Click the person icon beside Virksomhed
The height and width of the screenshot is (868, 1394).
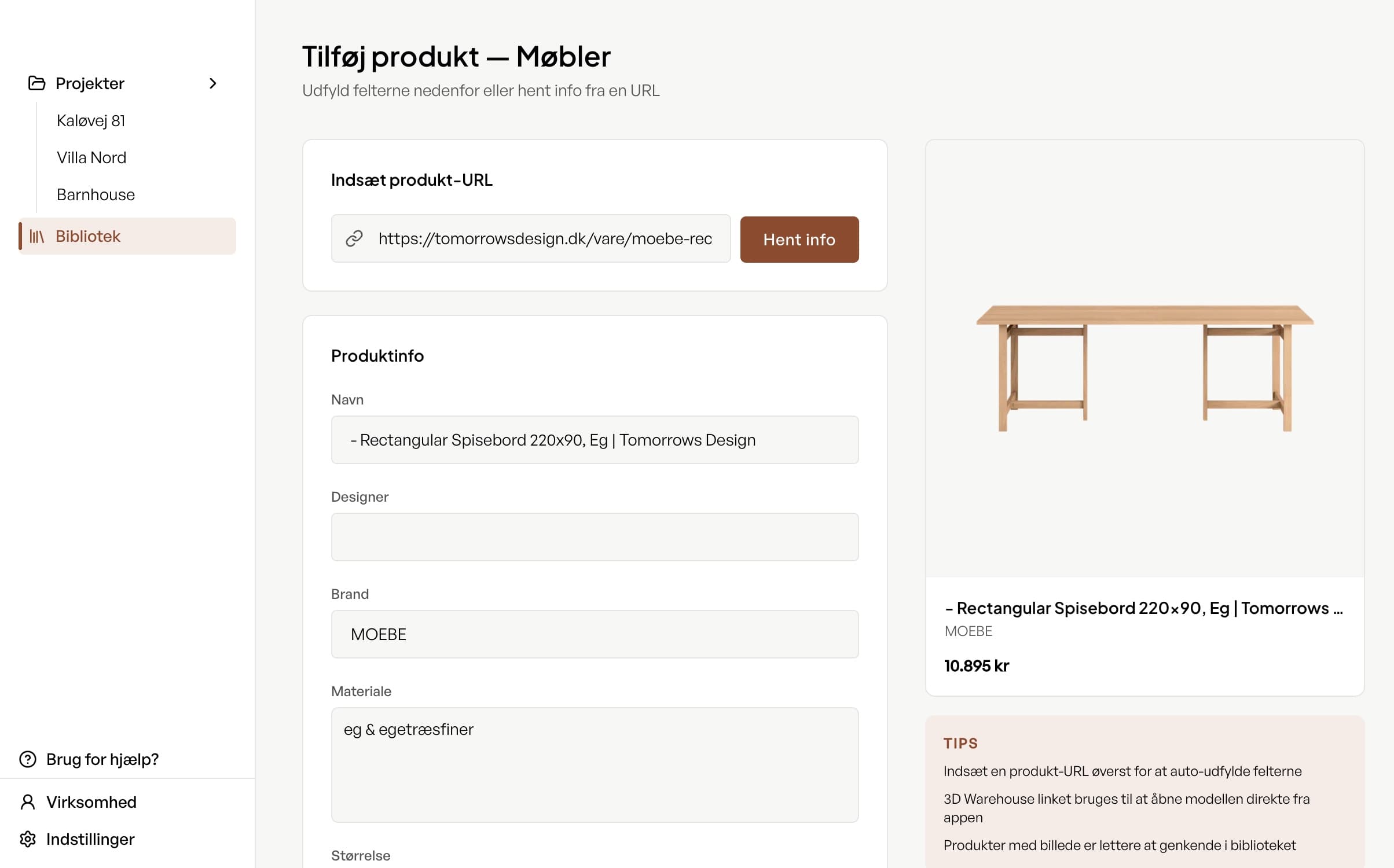pos(27,802)
